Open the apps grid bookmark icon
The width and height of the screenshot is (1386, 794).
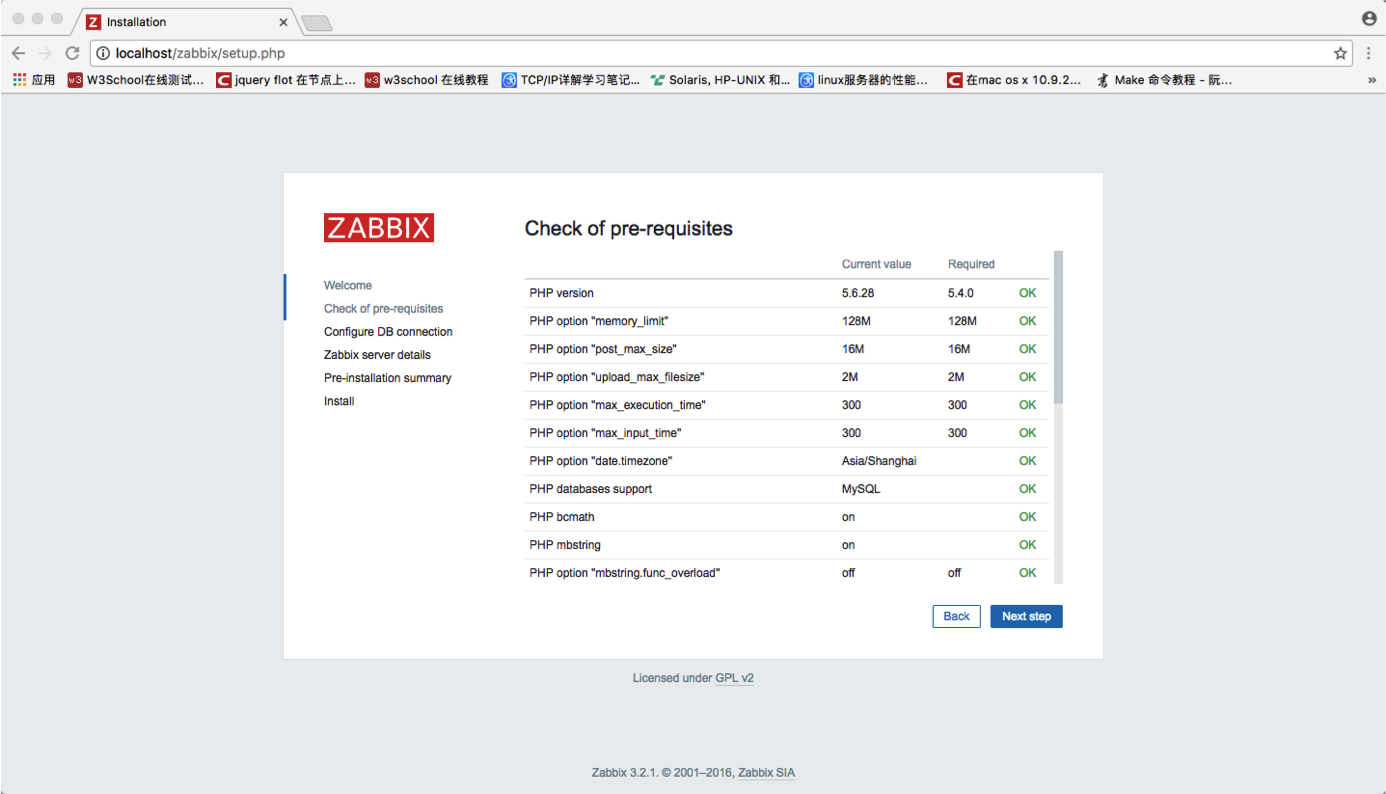click(20, 80)
